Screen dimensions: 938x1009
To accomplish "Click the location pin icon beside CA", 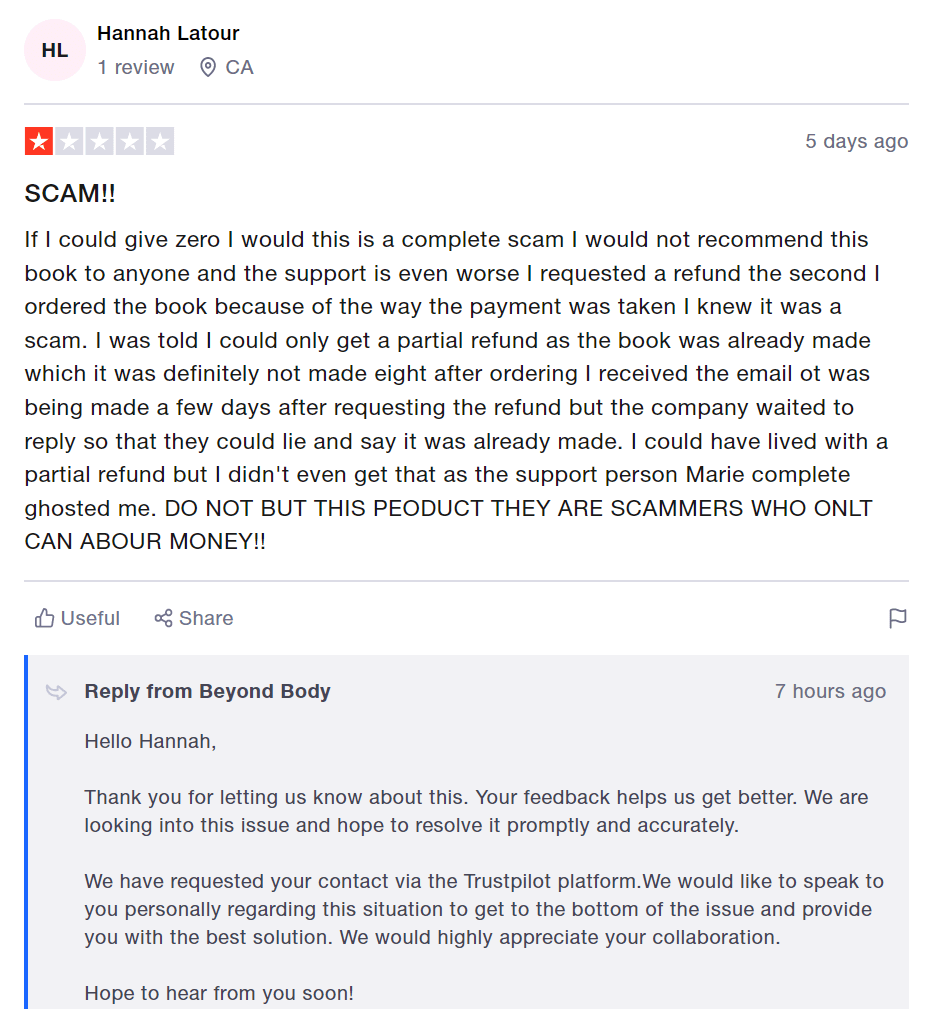I will pos(208,67).
